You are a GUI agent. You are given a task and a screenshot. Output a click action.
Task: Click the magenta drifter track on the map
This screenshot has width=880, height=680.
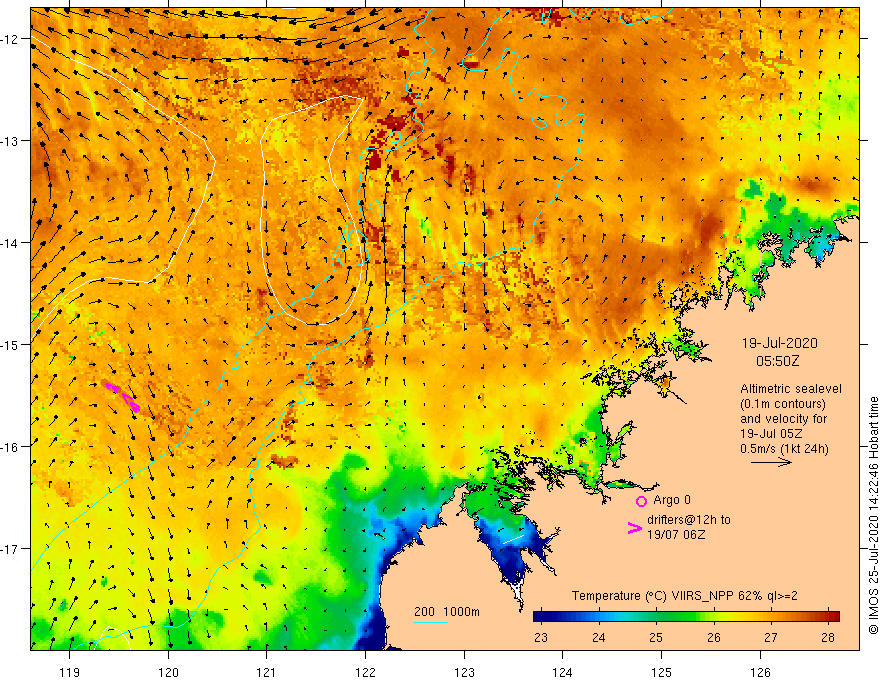tap(122, 396)
